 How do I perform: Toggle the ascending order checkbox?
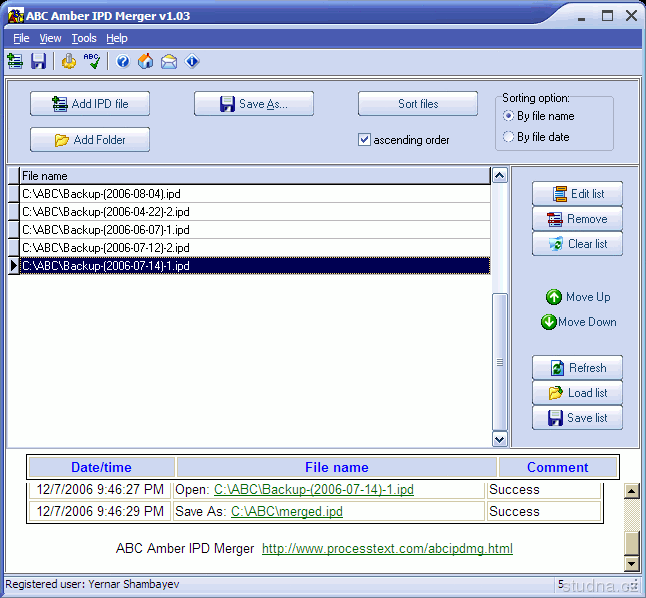[365, 140]
